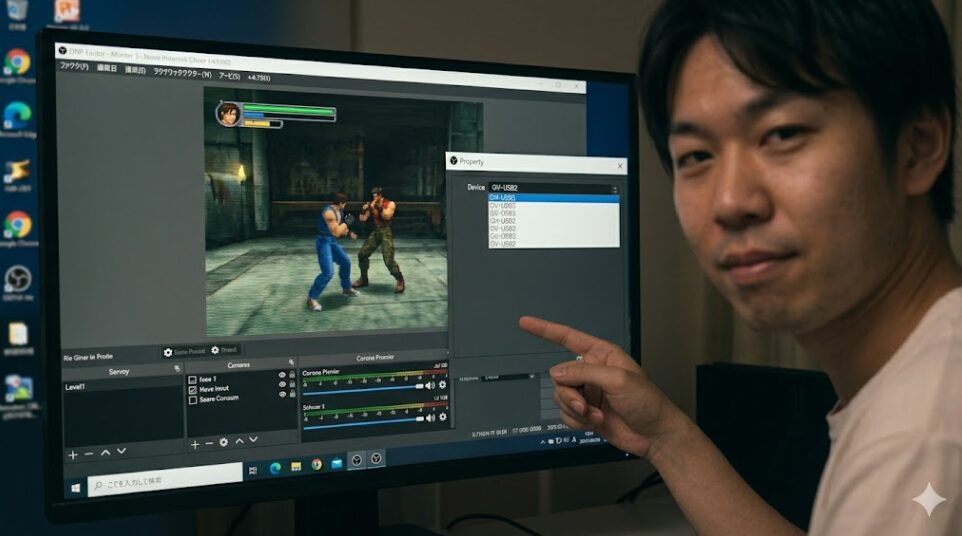This screenshot has width=962, height=536.
Task: Lock the foee 1 source
Action: pyautogui.click(x=293, y=374)
